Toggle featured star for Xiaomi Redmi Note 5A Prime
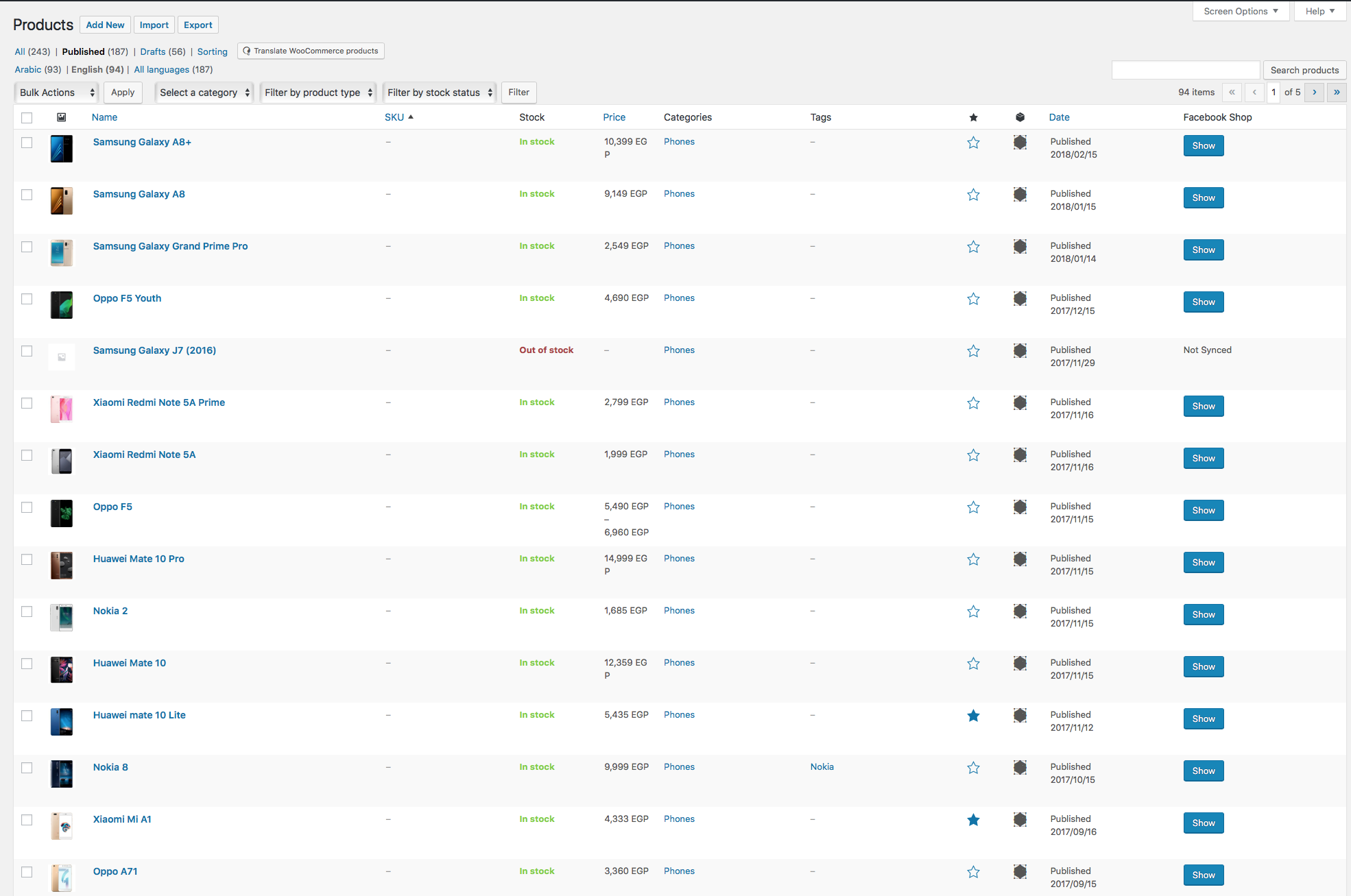 point(973,403)
